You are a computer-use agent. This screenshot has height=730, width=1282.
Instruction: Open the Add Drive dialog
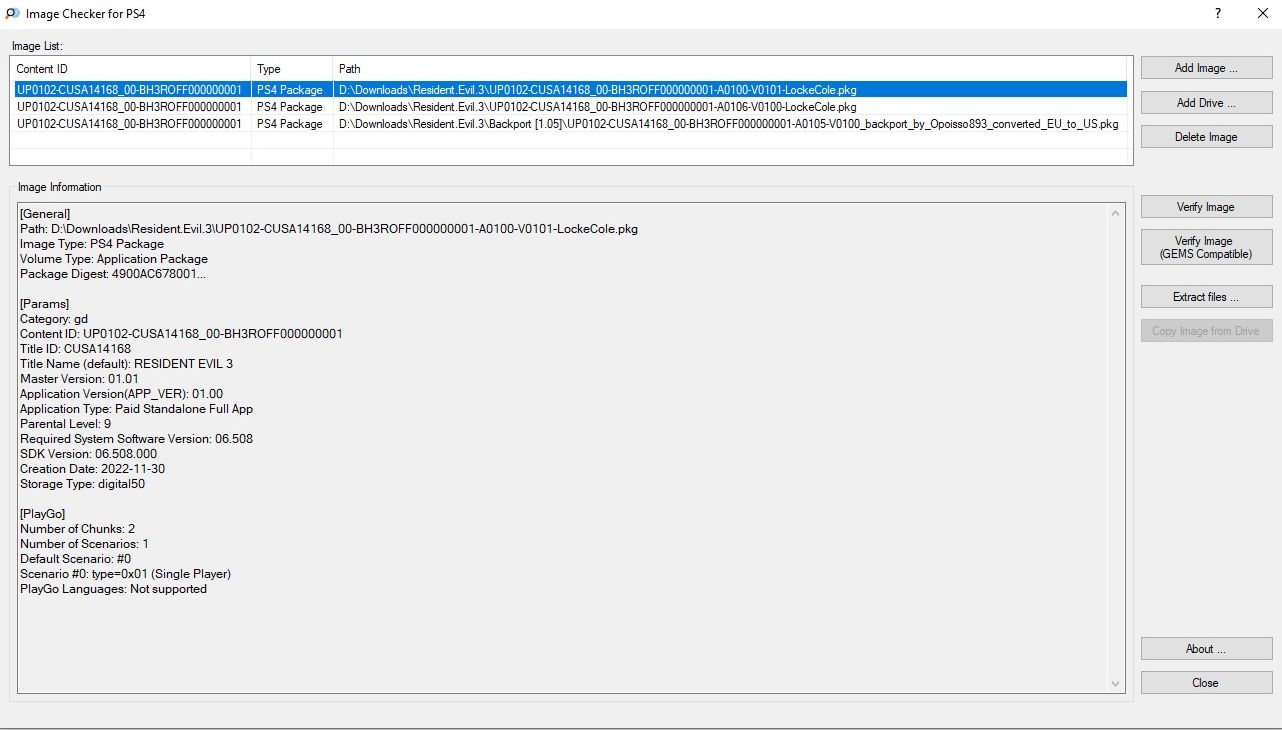(1206, 103)
